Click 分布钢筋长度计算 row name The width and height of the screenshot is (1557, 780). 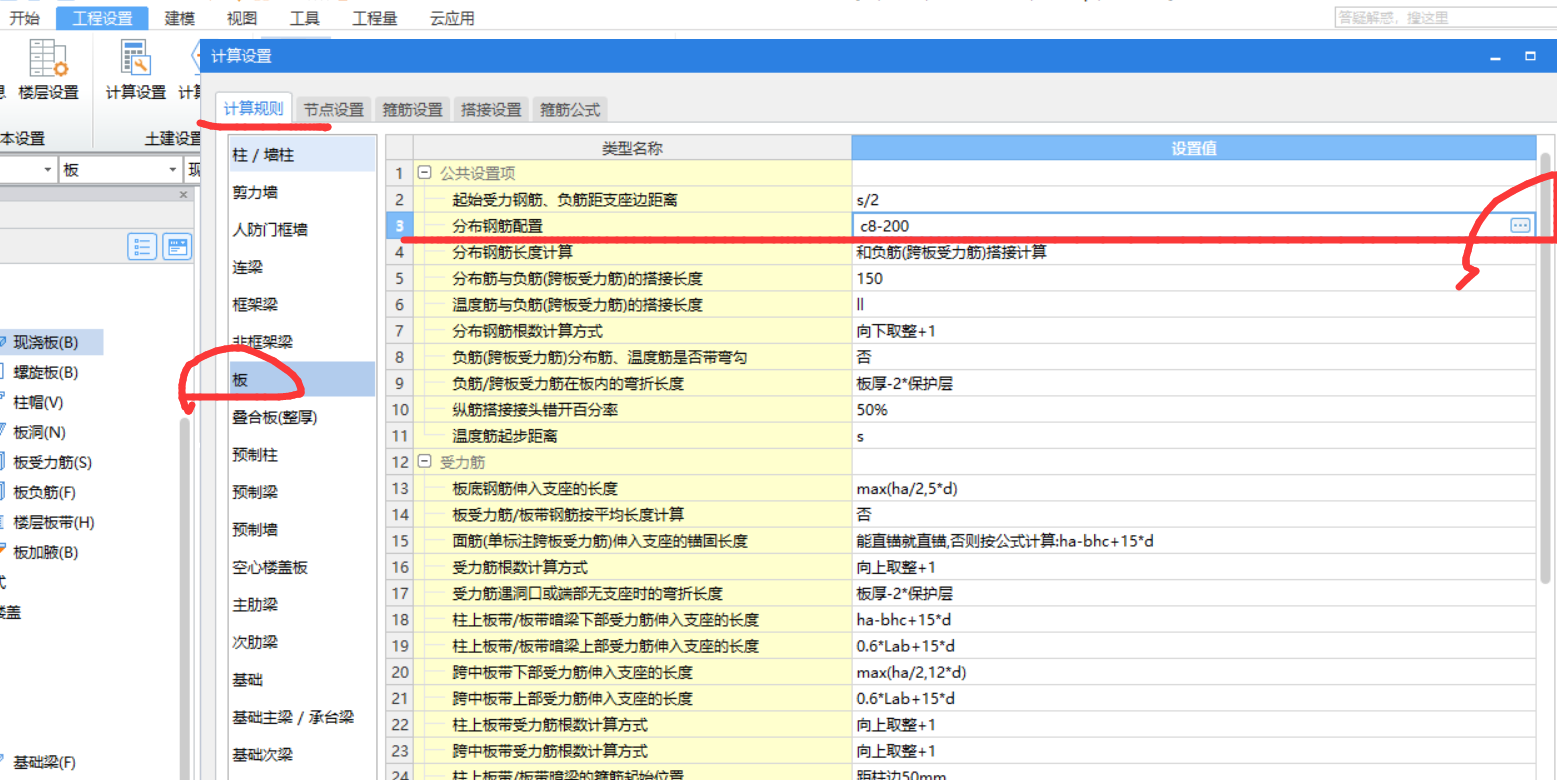tap(512, 252)
